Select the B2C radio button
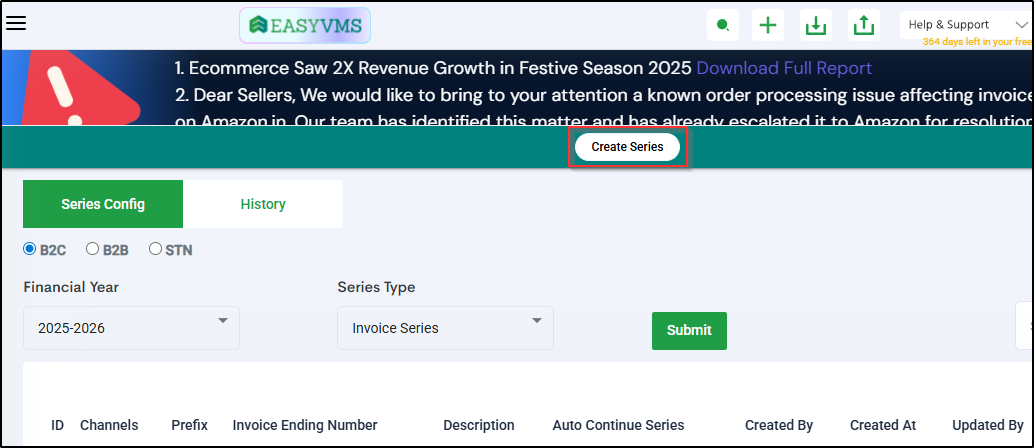The width and height of the screenshot is (1034, 448). [30, 249]
